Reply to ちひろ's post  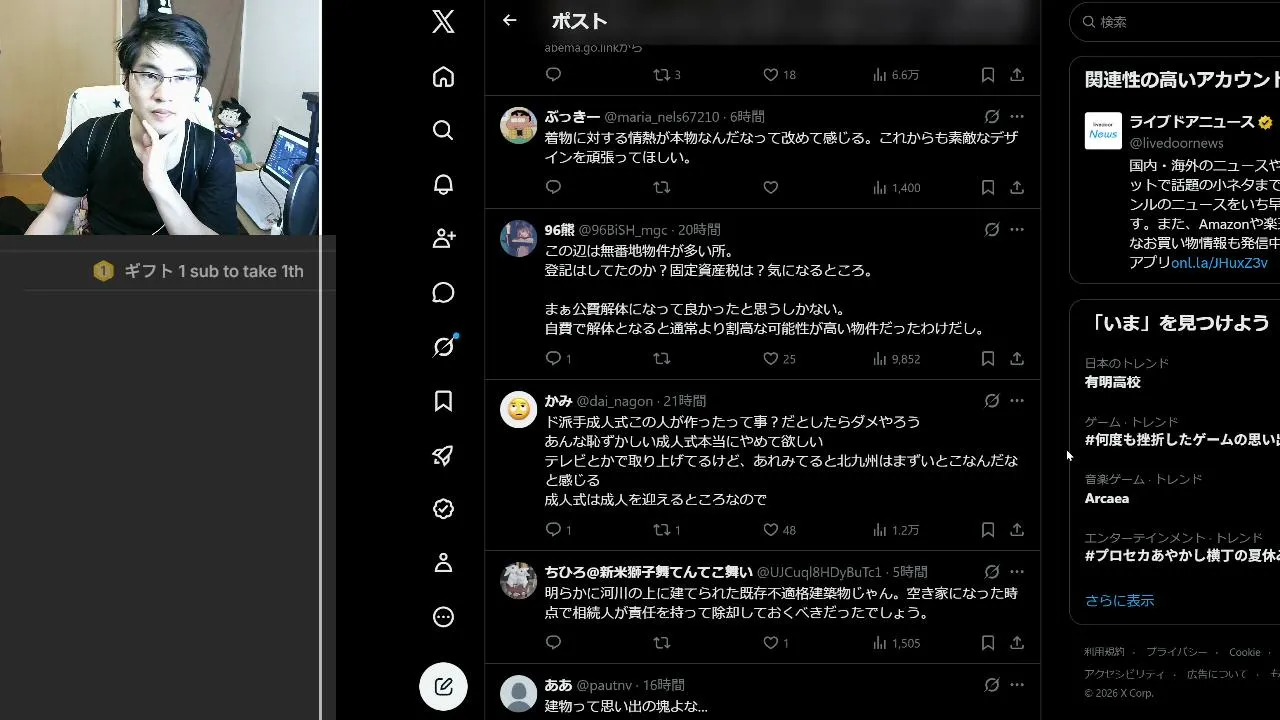[x=553, y=642]
